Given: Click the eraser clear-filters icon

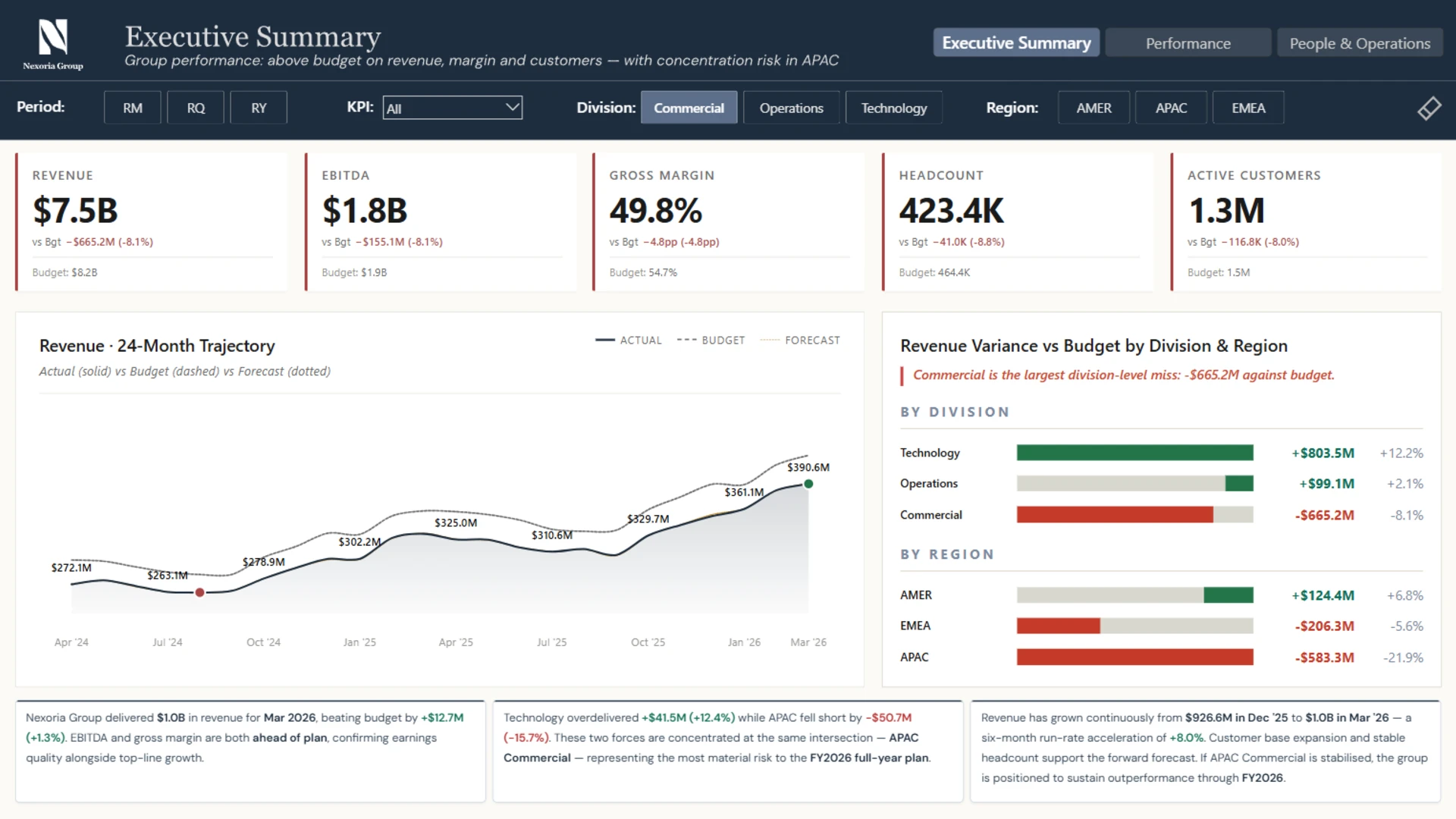Looking at the screenshot, I should (1429, 108).
